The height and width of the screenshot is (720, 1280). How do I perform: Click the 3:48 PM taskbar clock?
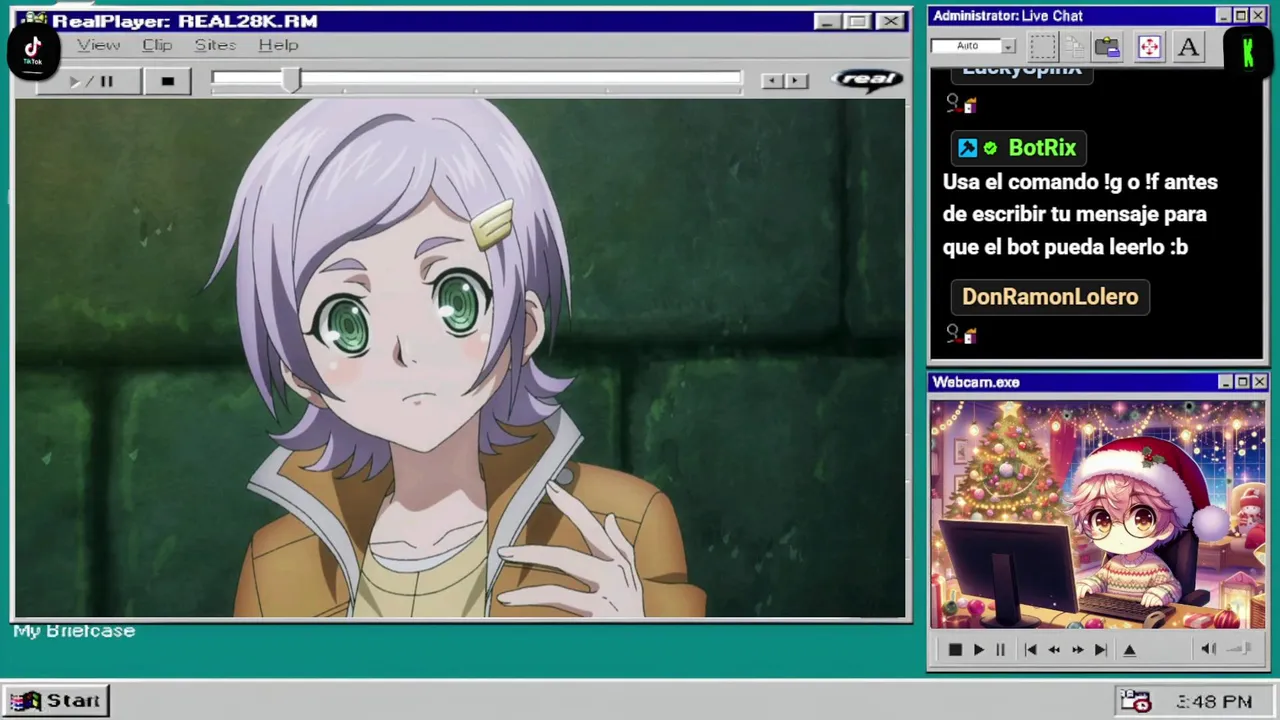1214,702
